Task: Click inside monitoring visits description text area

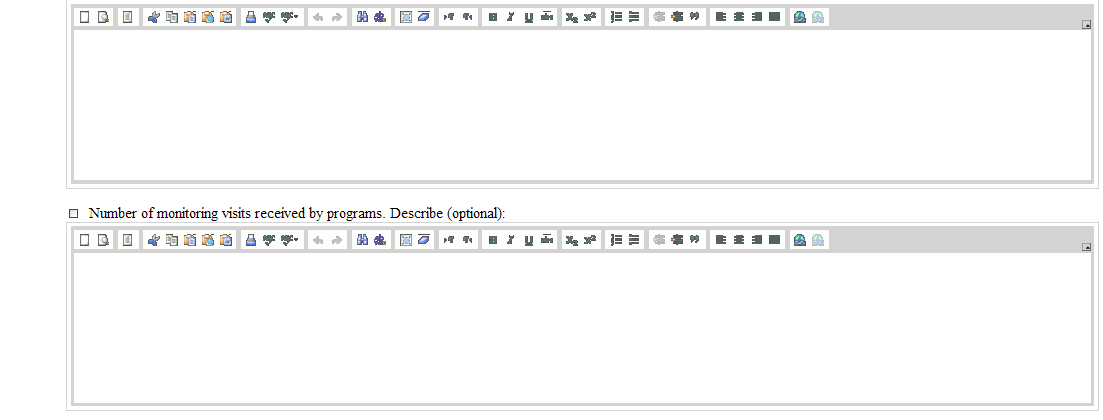Action: 582,328
